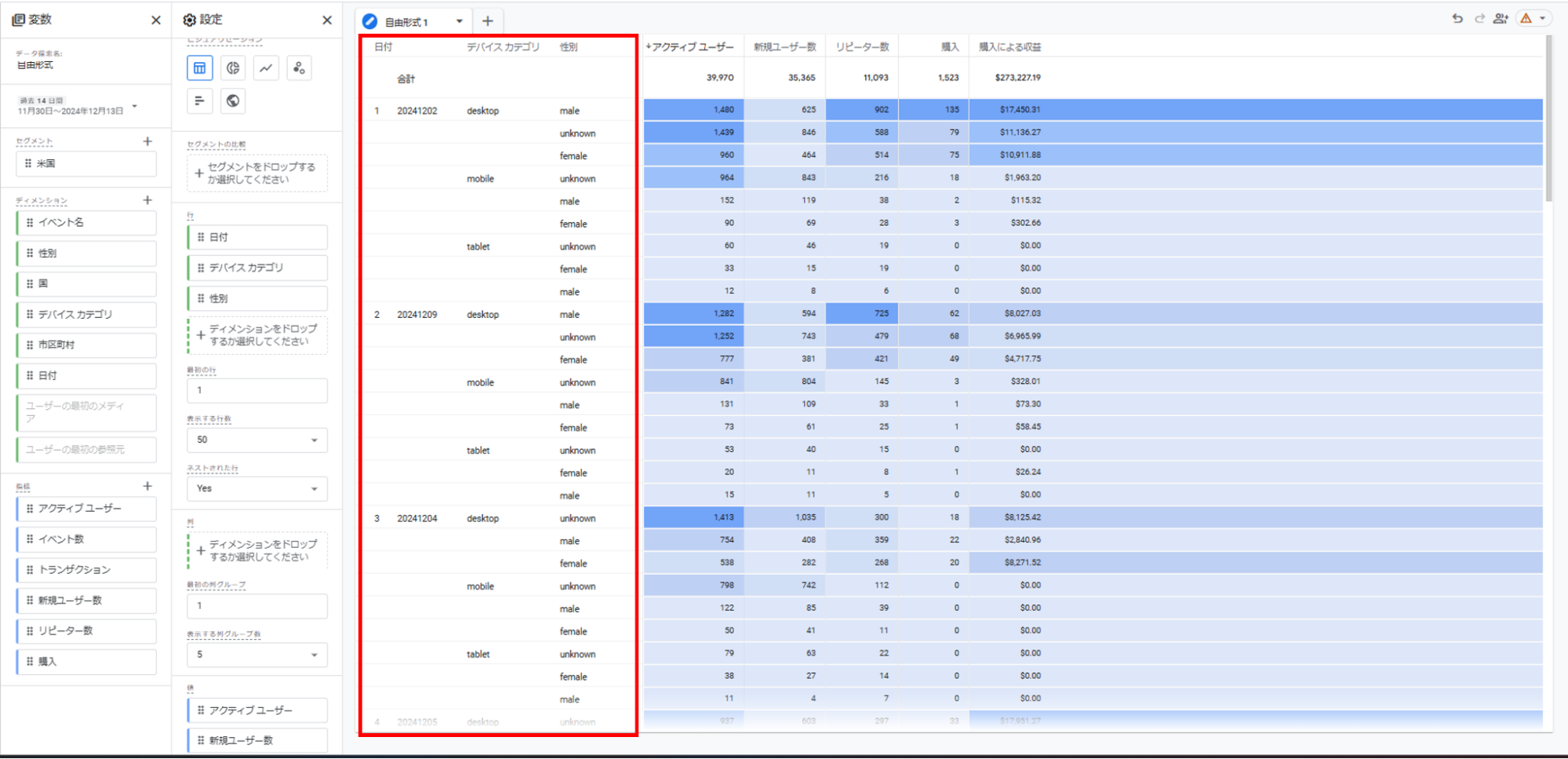
Task: Click the table's vertical scrollbar
Action: (1548, 118)
